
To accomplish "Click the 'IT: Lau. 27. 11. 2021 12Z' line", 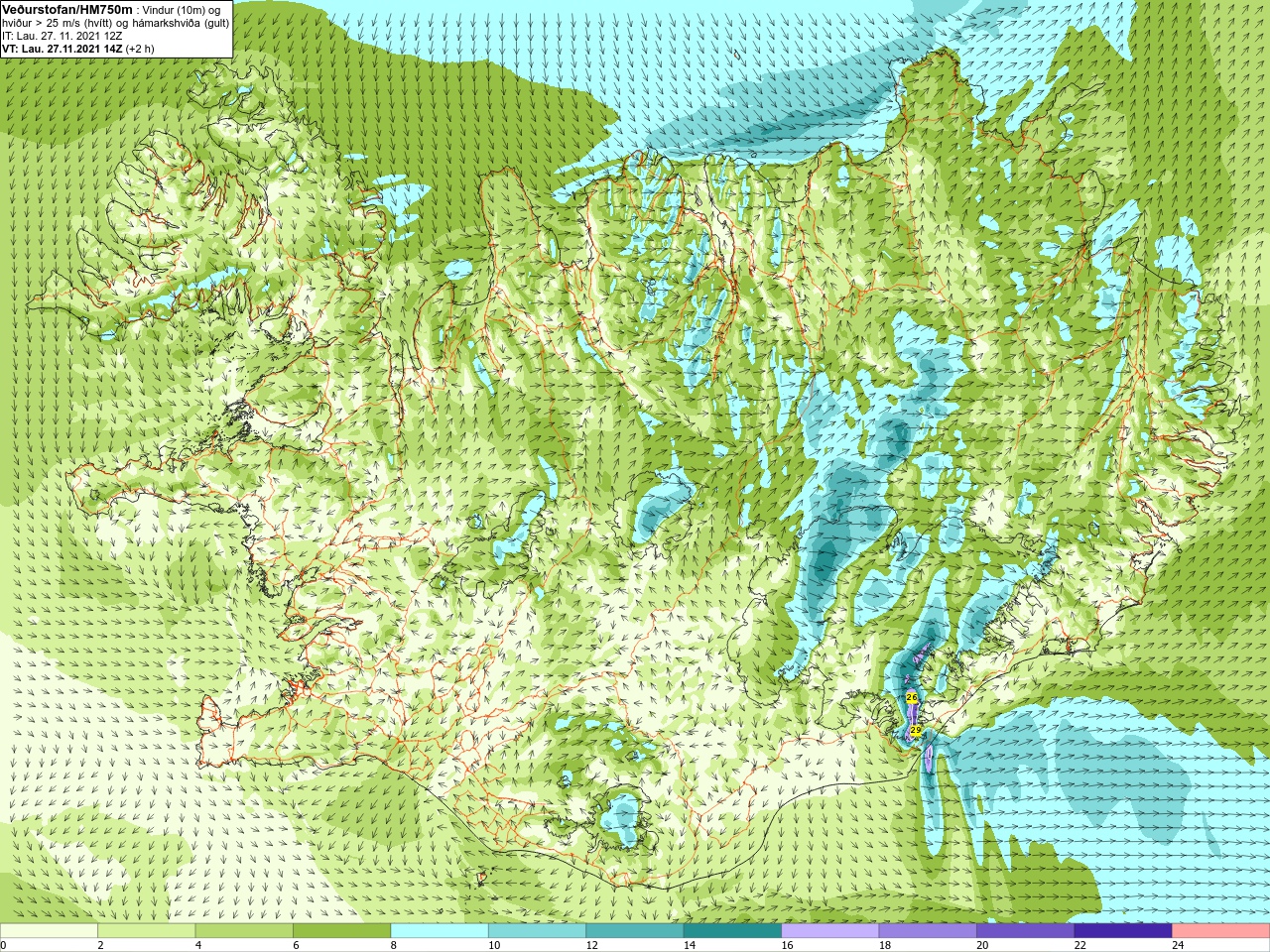I will tap(63, 36).
